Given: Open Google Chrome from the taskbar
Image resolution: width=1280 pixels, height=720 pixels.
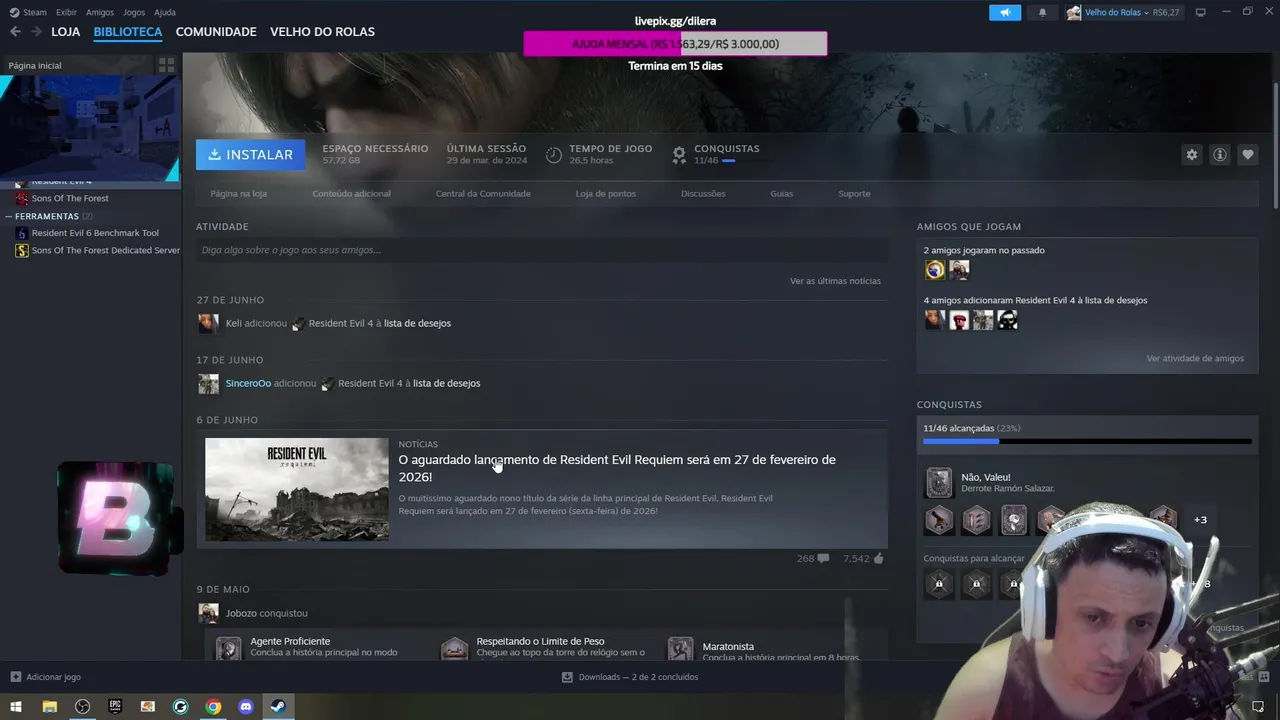Looking at the screenshot, I should (213, 706).
